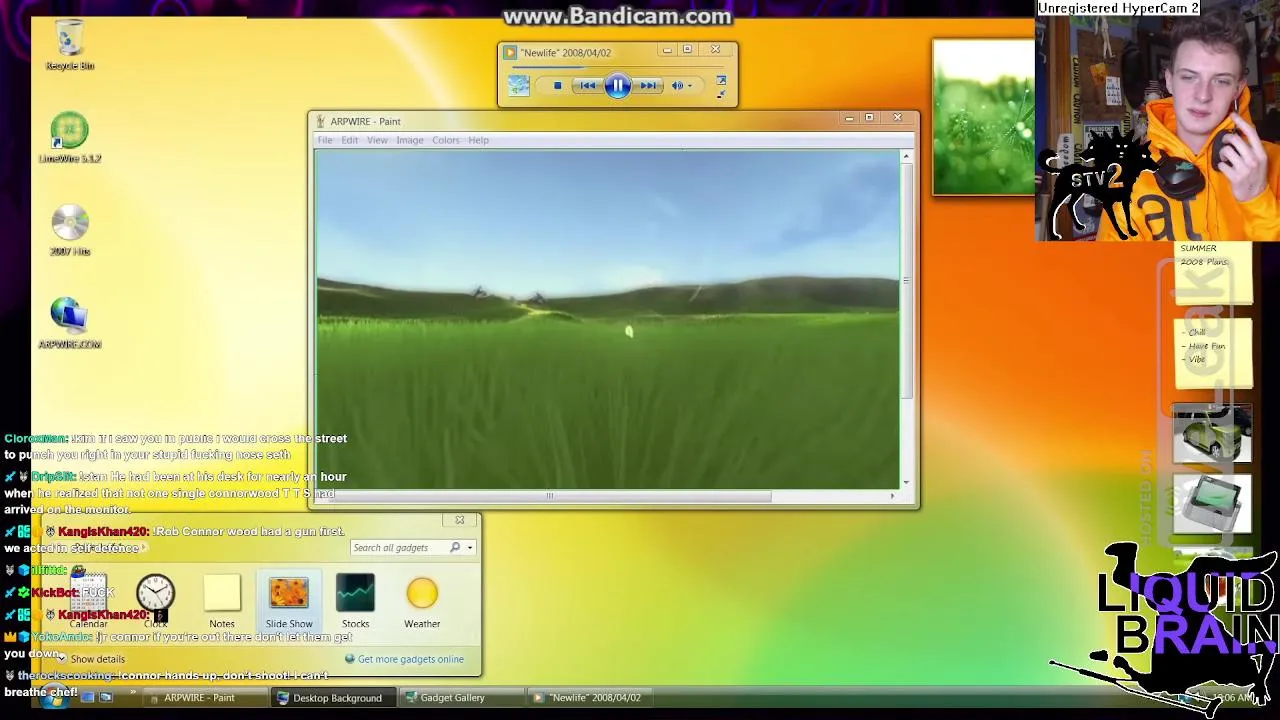Screen dimensions: 1280x720
Task: Select the Stocks gadget
Action: click(x=355, y=601)
